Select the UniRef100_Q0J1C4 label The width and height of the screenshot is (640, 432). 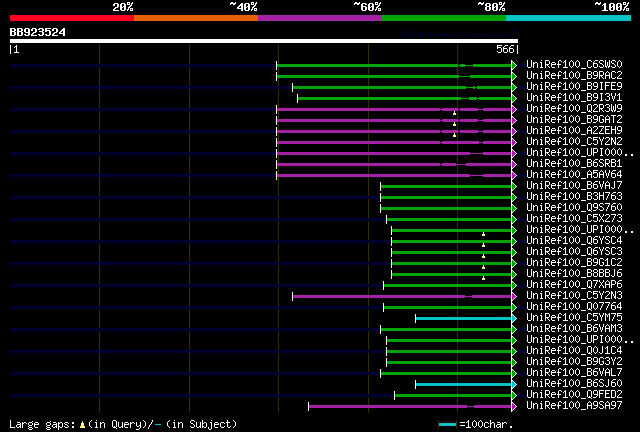(574, 351)
